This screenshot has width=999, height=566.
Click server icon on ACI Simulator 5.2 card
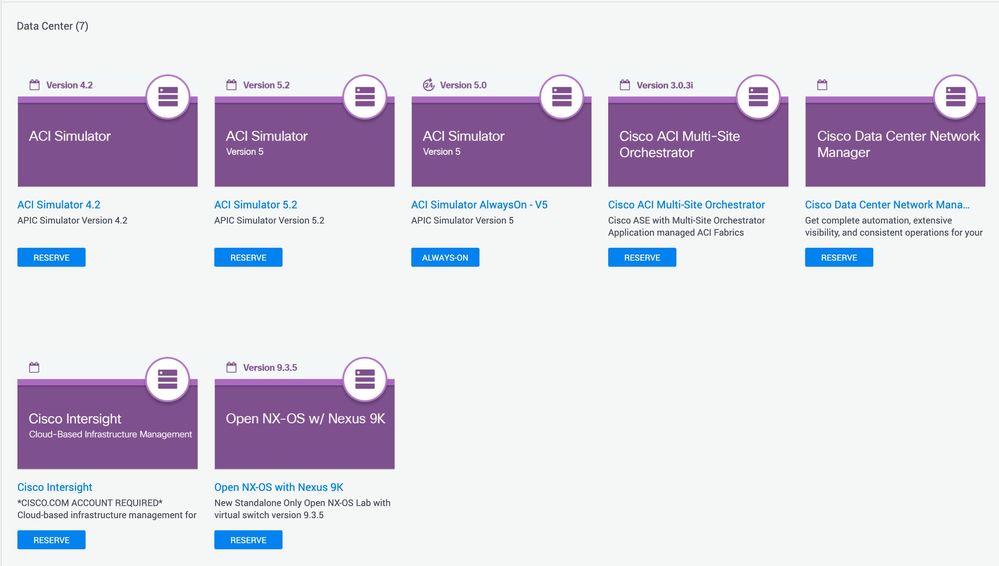pyautogui.click(x=365, y=97)
